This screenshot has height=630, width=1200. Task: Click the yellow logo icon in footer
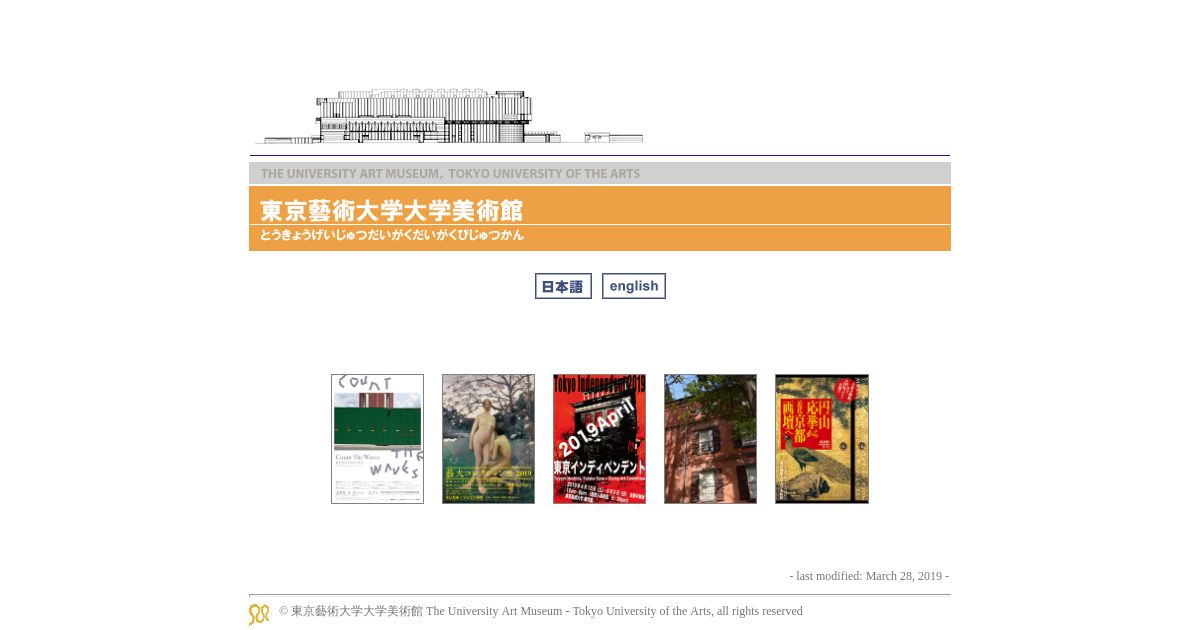pyautogui.click(x=259, y=614)
